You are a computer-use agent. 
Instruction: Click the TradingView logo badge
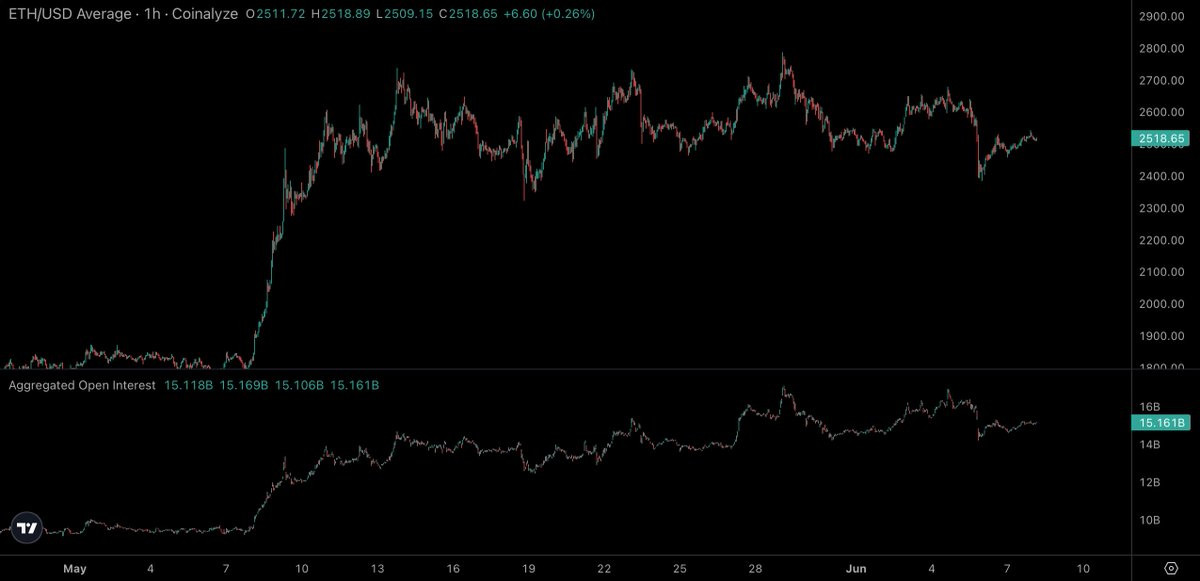click(x=27, y=528)
